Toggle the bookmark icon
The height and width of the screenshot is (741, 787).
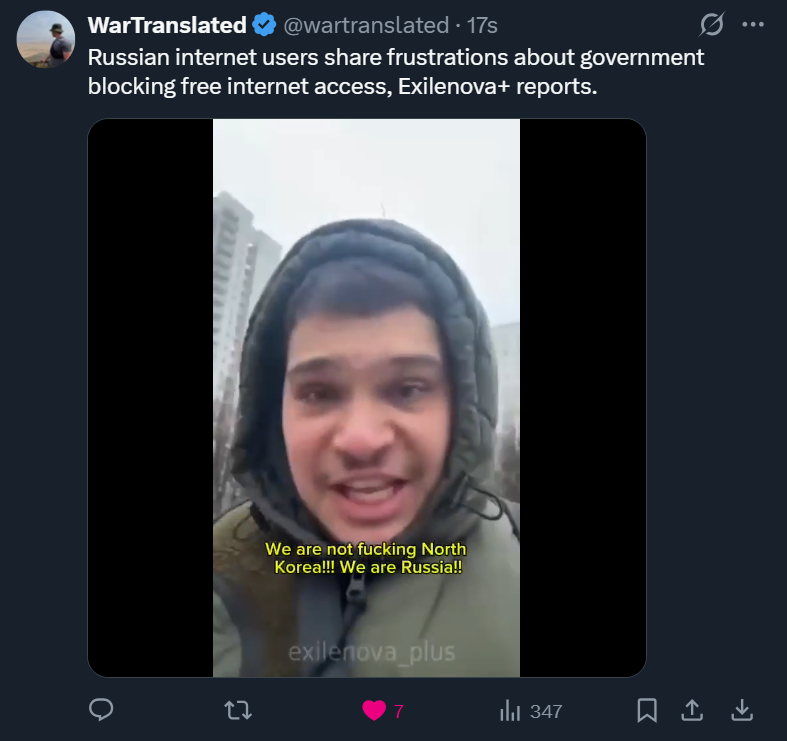pyautogui.click(x=647, y=710)
